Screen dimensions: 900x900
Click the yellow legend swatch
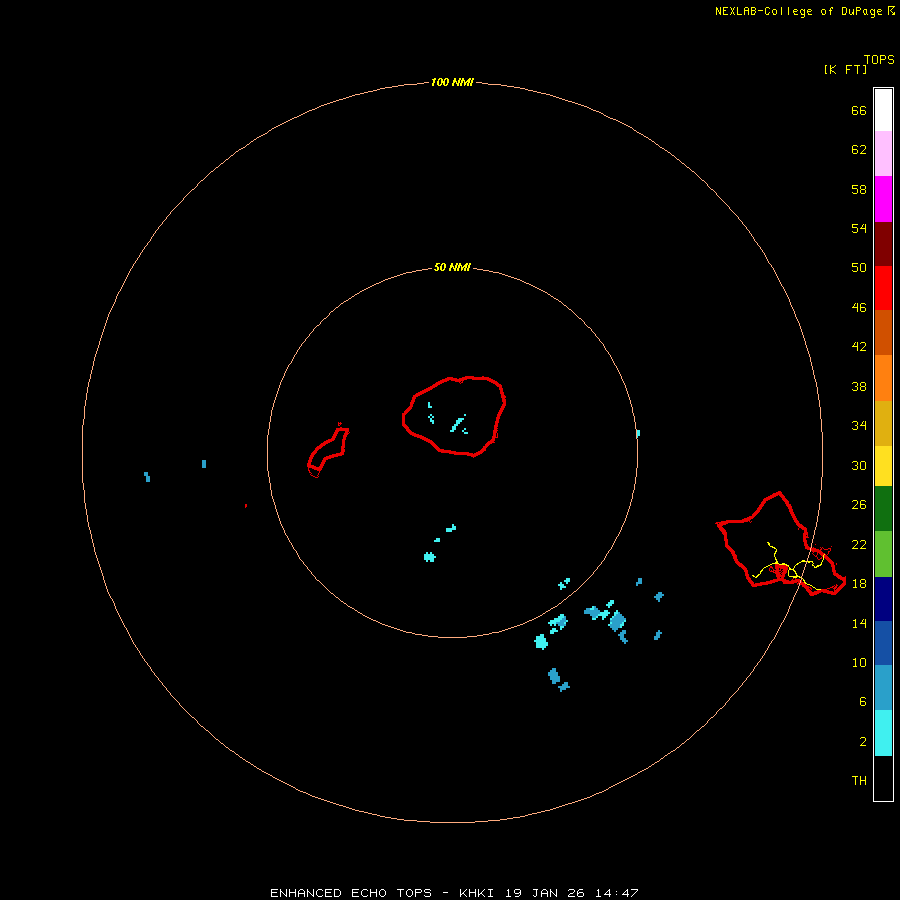(883, 466)
